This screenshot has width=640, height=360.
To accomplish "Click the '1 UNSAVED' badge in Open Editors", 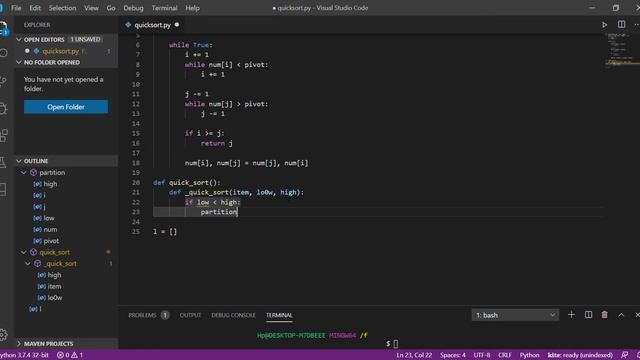I will (x=85, y=39).
